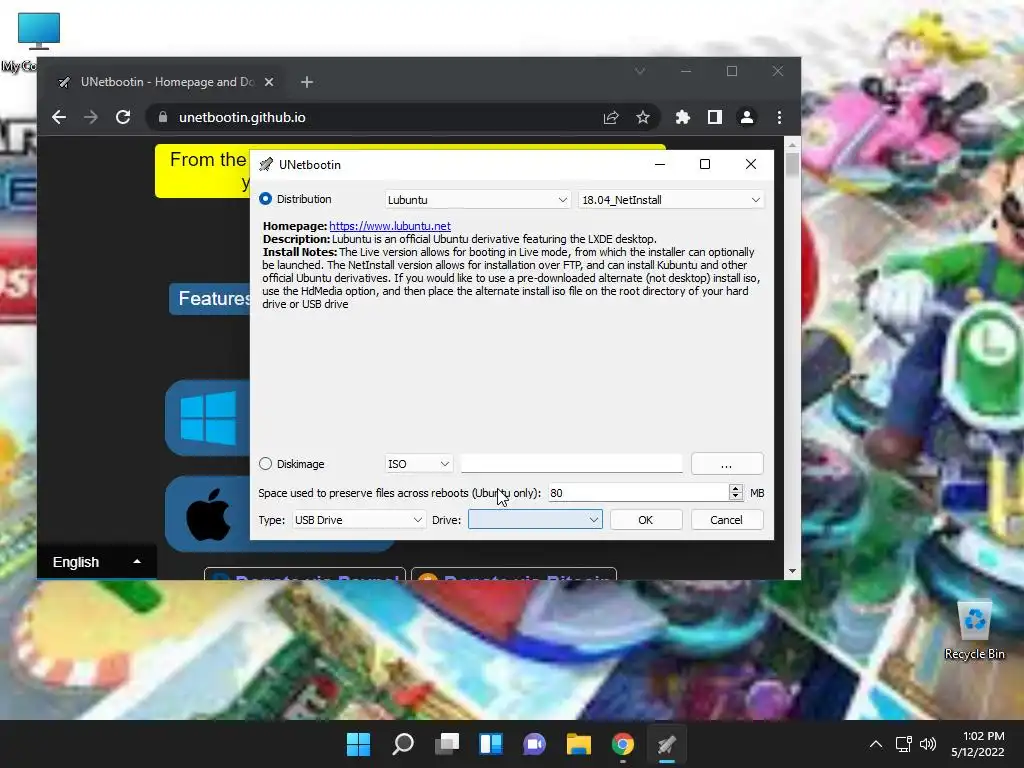Open network status in system tray

pos(904,744)
